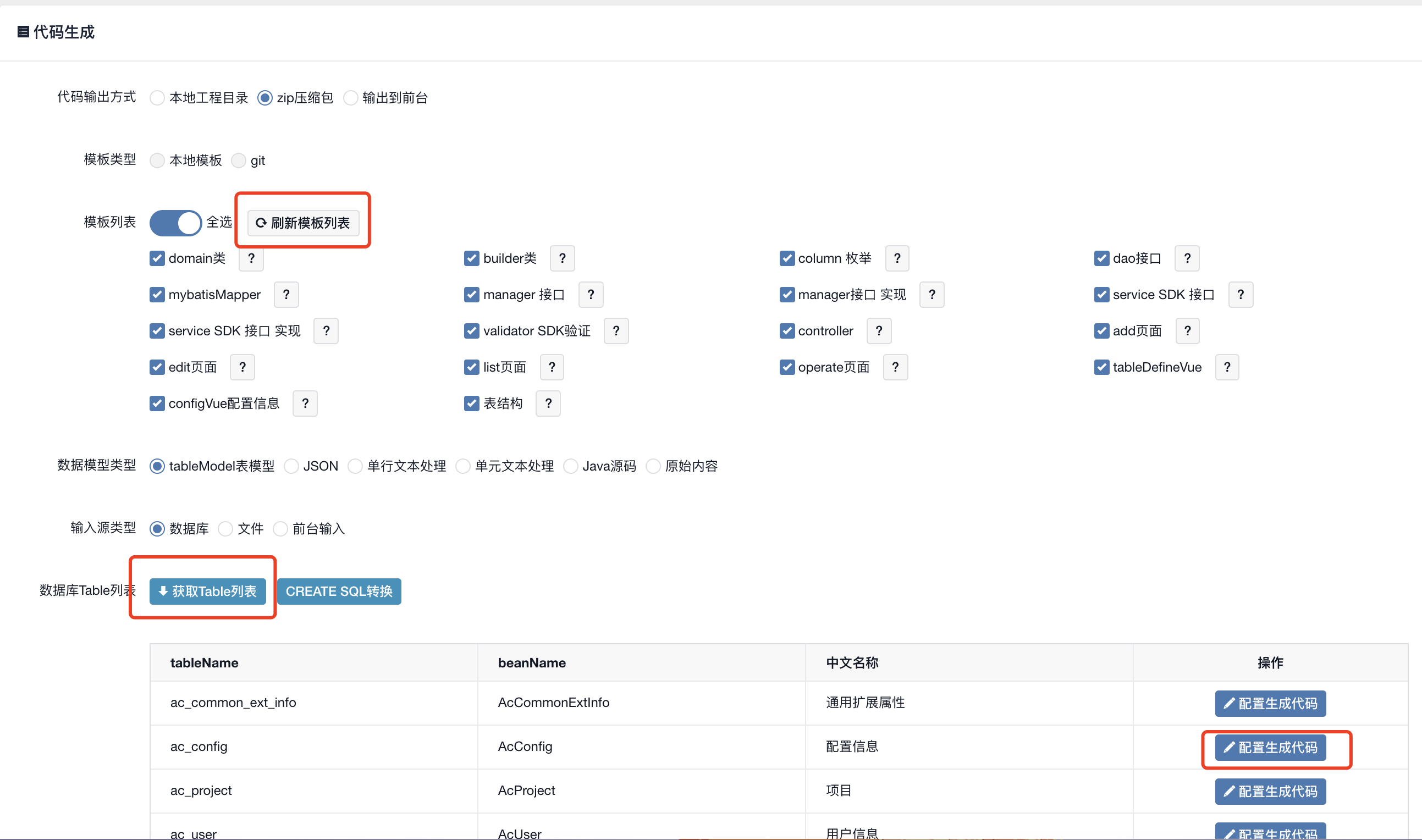This screenshot has width=1422, height=840.
Task: Show help for operate页面 template
Action: (x=895, y=367)
